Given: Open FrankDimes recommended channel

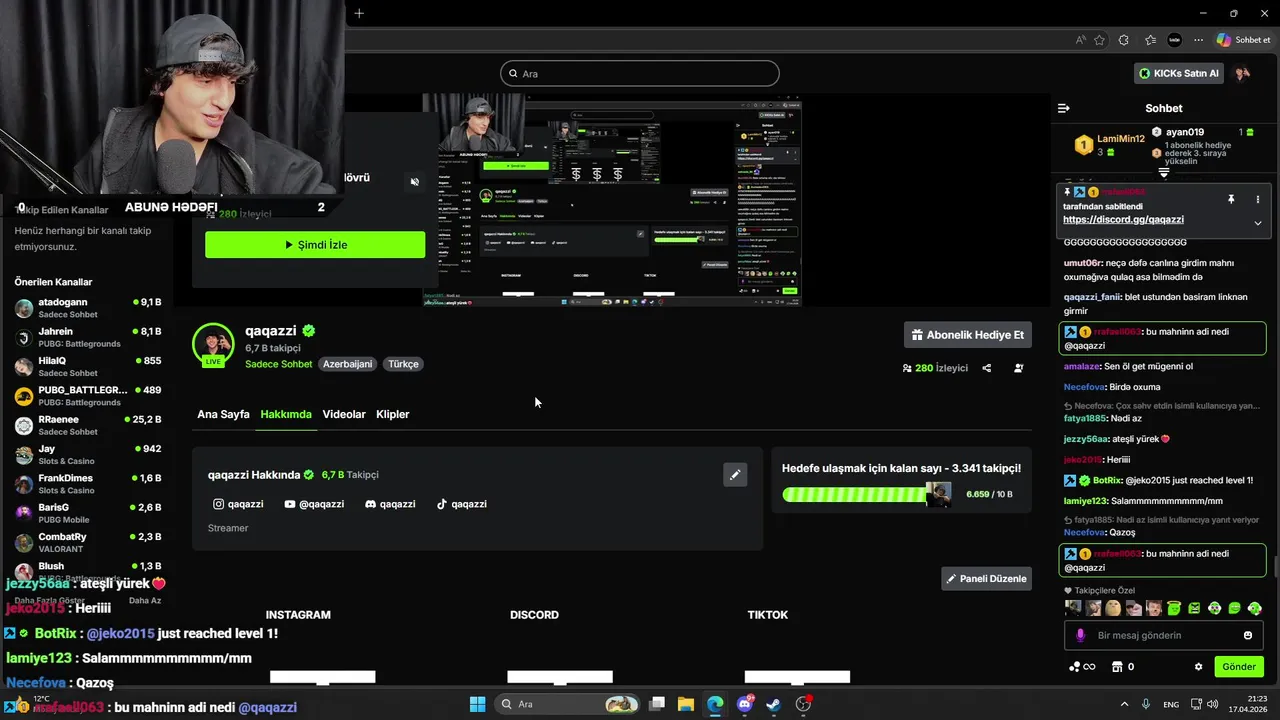Looking at the screenshot, I should pos(88,484).
